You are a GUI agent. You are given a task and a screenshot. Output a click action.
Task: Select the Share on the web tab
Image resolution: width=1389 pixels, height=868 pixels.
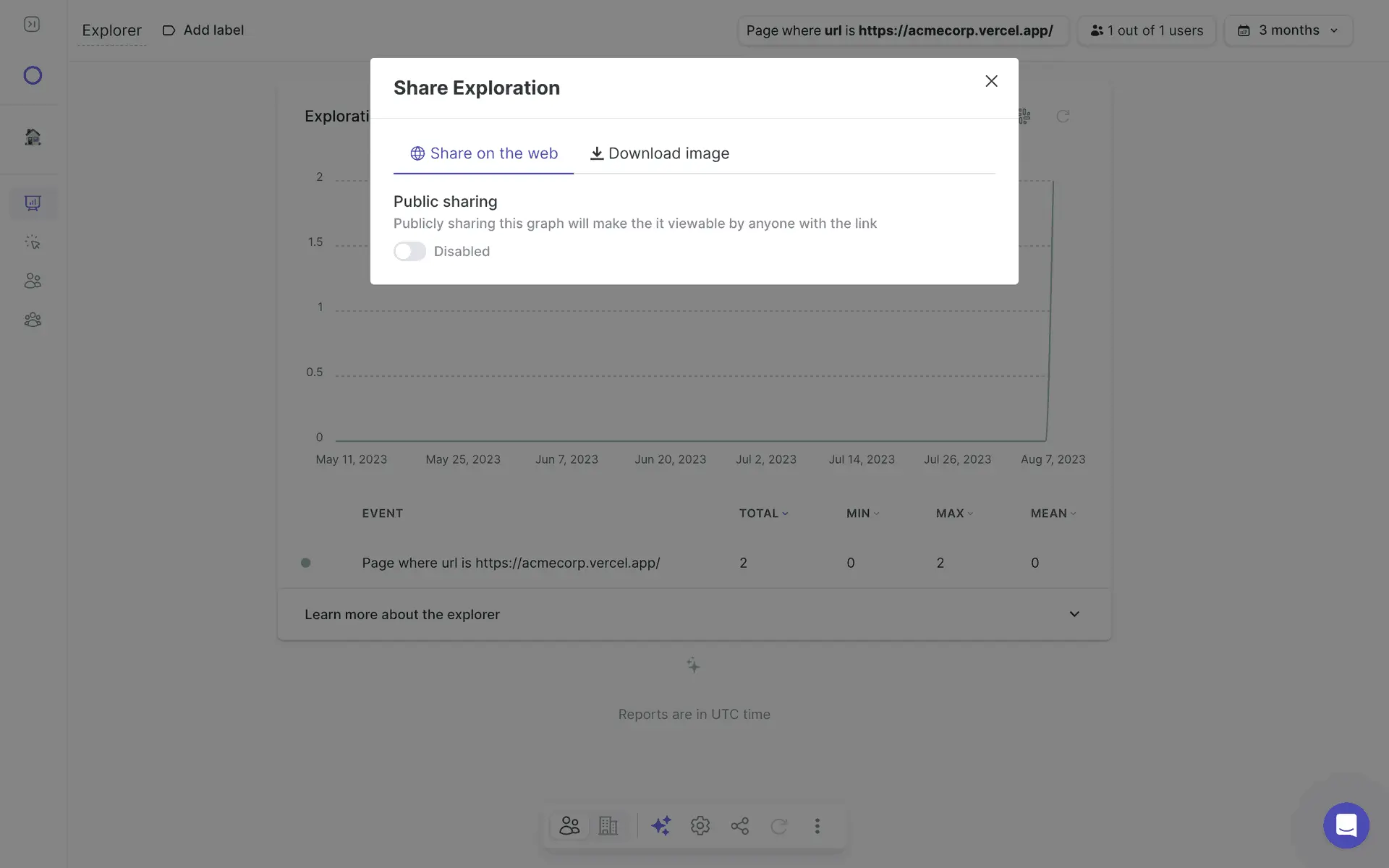point(483,153)
